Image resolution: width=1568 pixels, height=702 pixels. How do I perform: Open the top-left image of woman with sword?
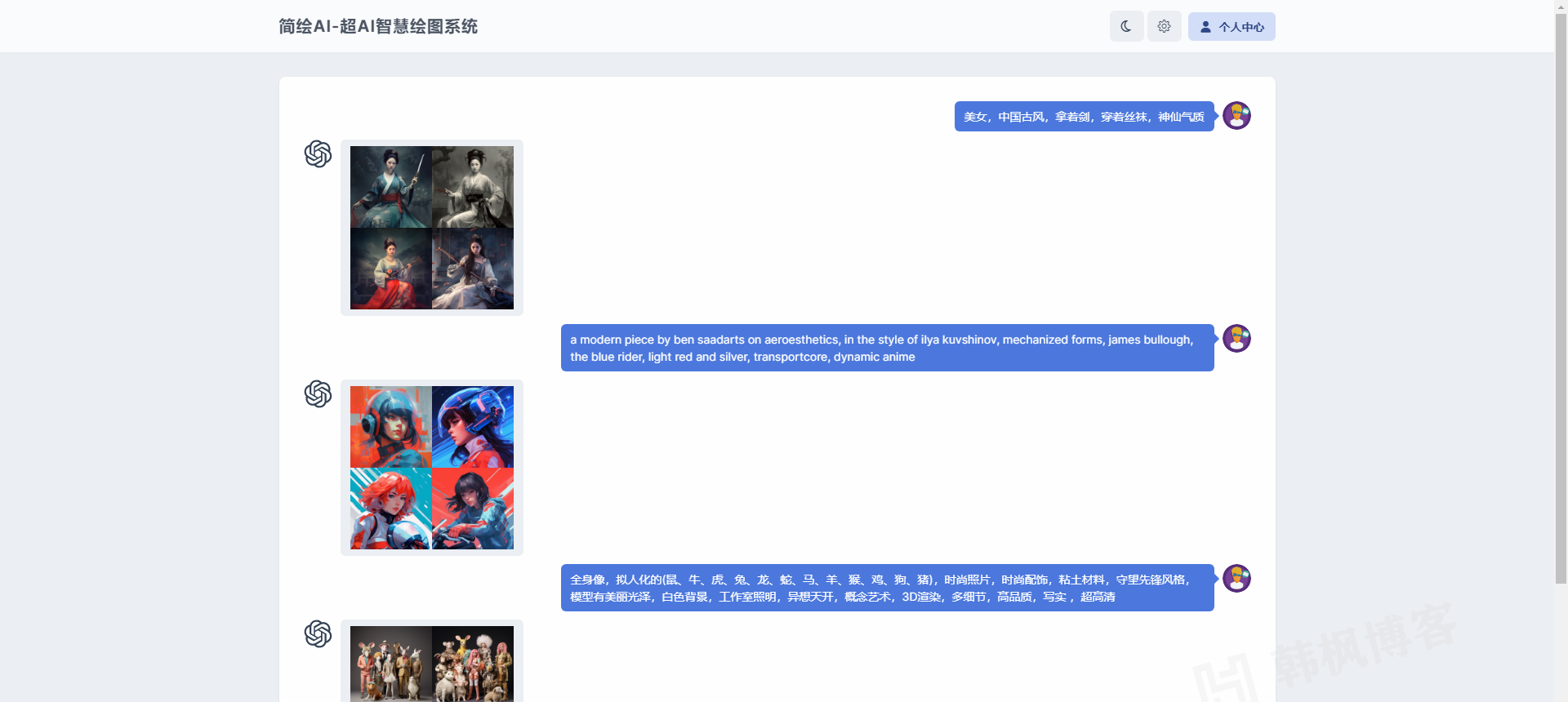[391, 187]
